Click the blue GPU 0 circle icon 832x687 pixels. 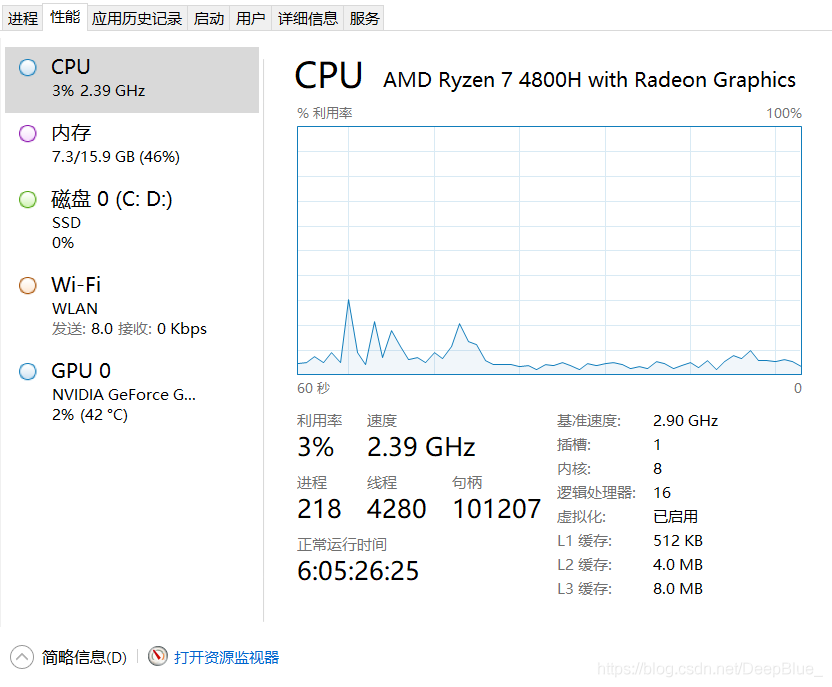click(x=28, y=371)
